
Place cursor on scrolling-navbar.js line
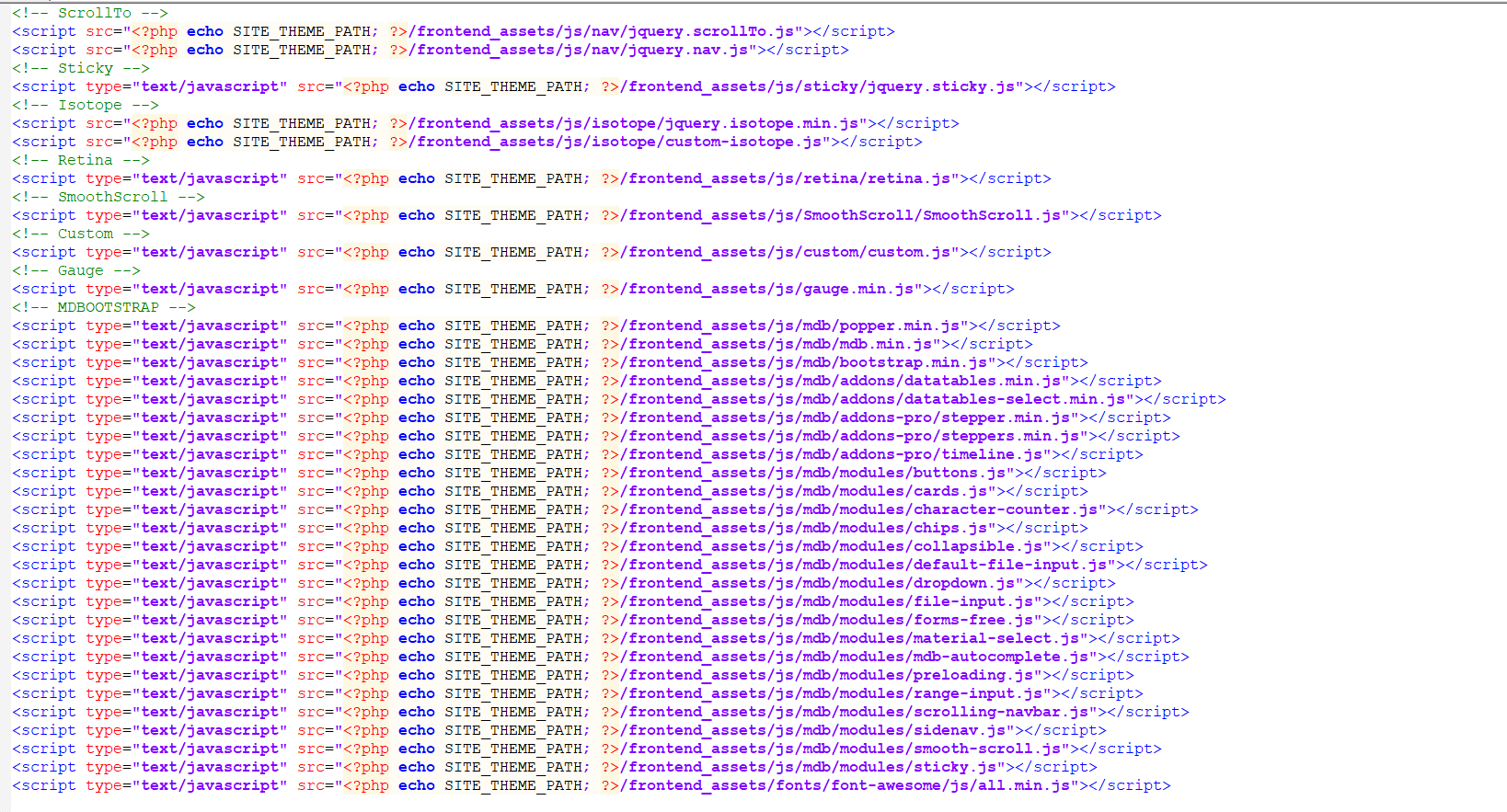coord(601,712)
